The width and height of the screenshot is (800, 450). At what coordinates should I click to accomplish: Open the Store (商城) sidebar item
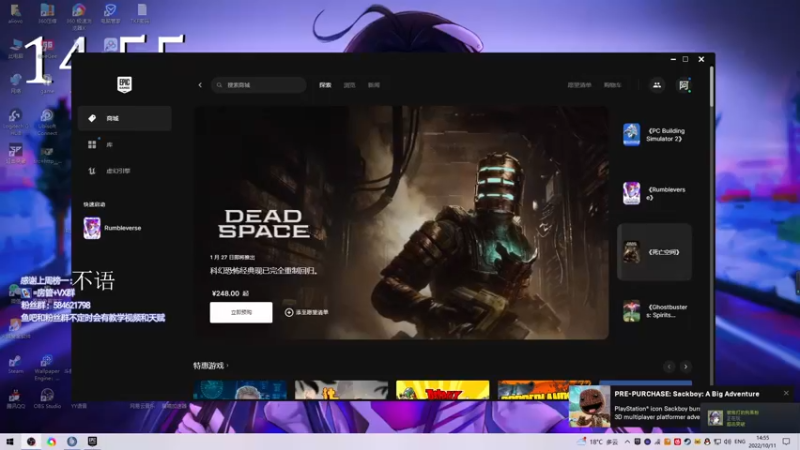pyautogui.click(x=124, y=118)
